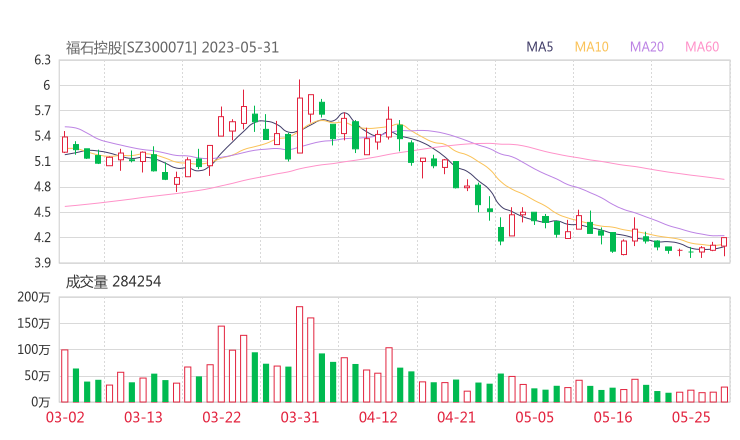740x440 pixels.
Task: Click the 200万 volume axis label
Action: (x=34, y=297)
